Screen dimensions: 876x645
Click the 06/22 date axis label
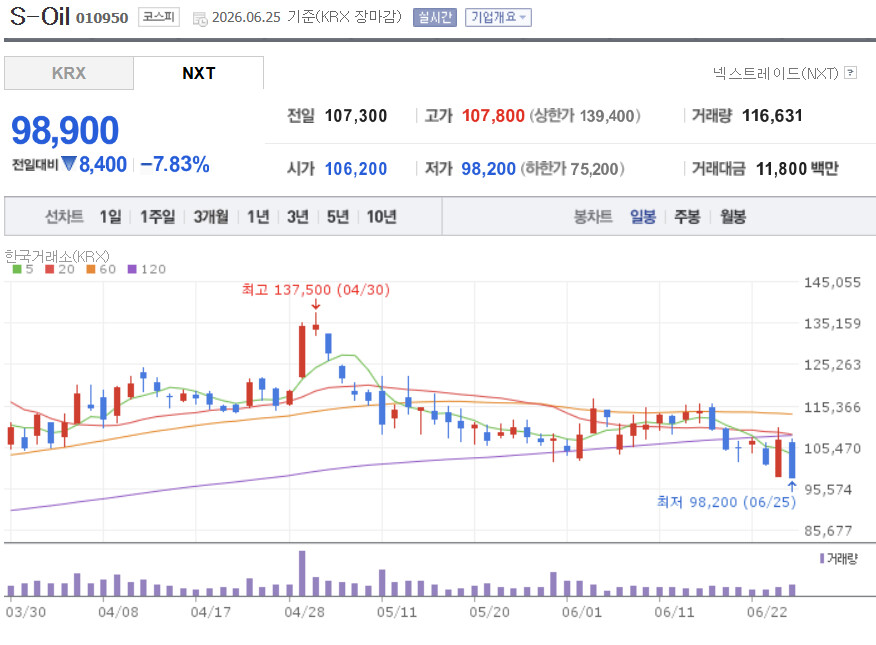point(767,612)
